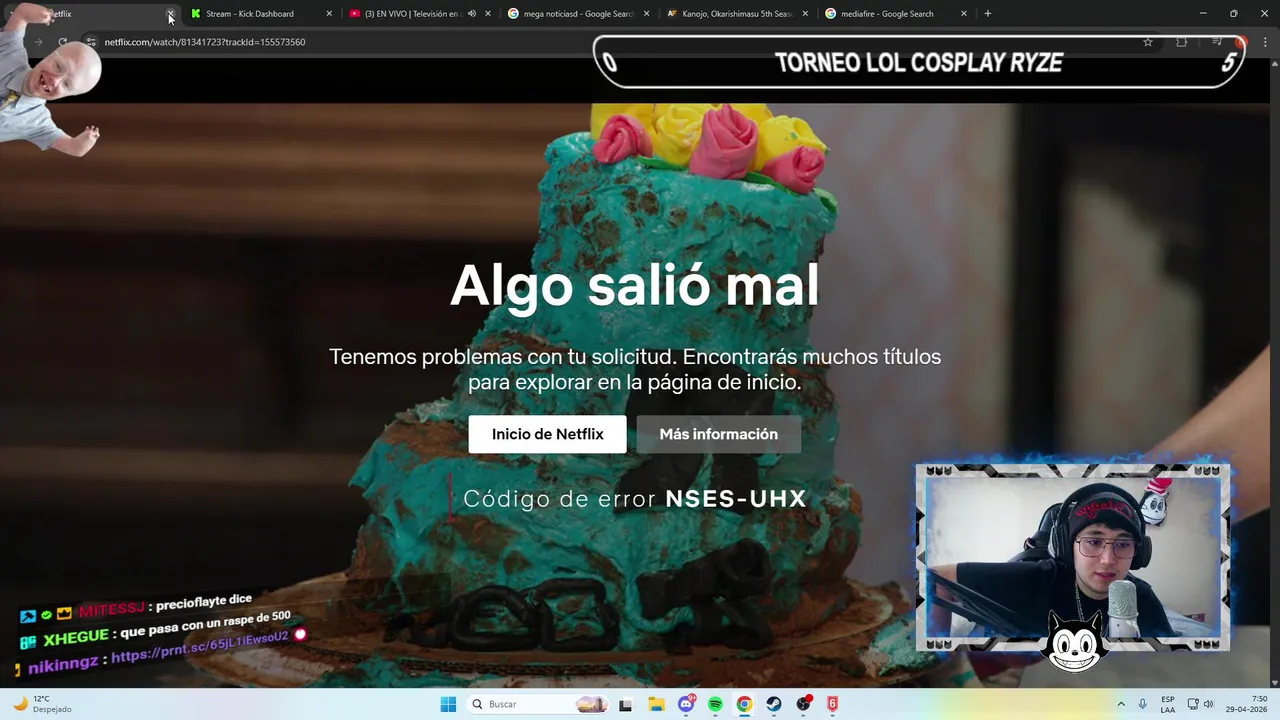Open the weather widget showing 12°C Despejado
1280x720 pixels.
tap(42, 704)
